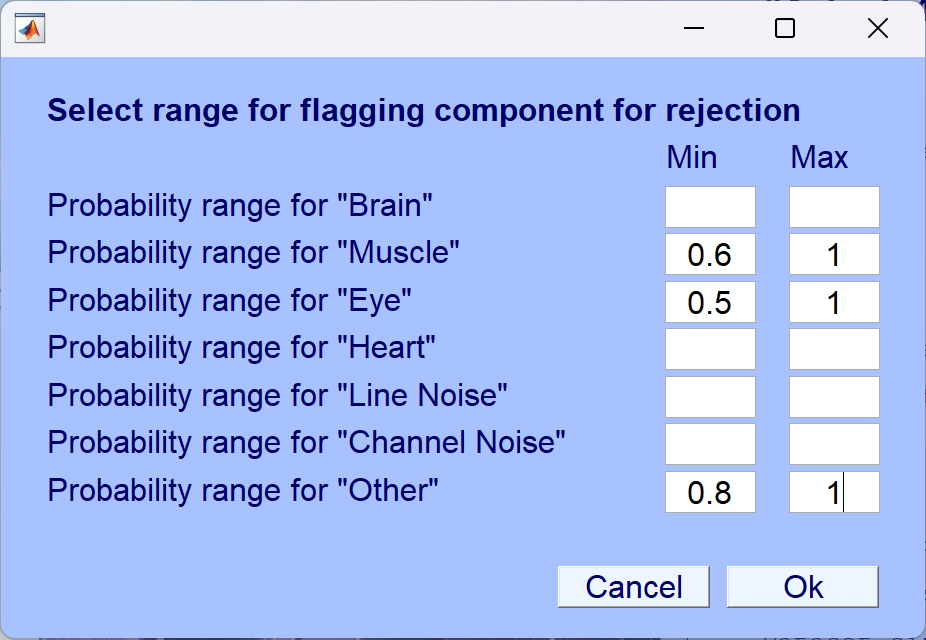
Task: Select the Muscle Min field showing 0.6
Action: pos(710,254)
